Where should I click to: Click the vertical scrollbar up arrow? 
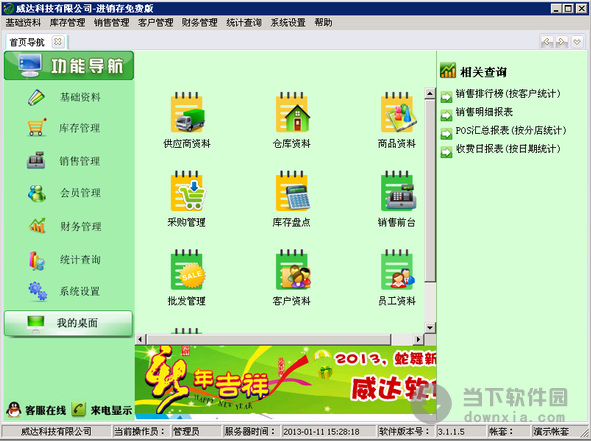430,93
